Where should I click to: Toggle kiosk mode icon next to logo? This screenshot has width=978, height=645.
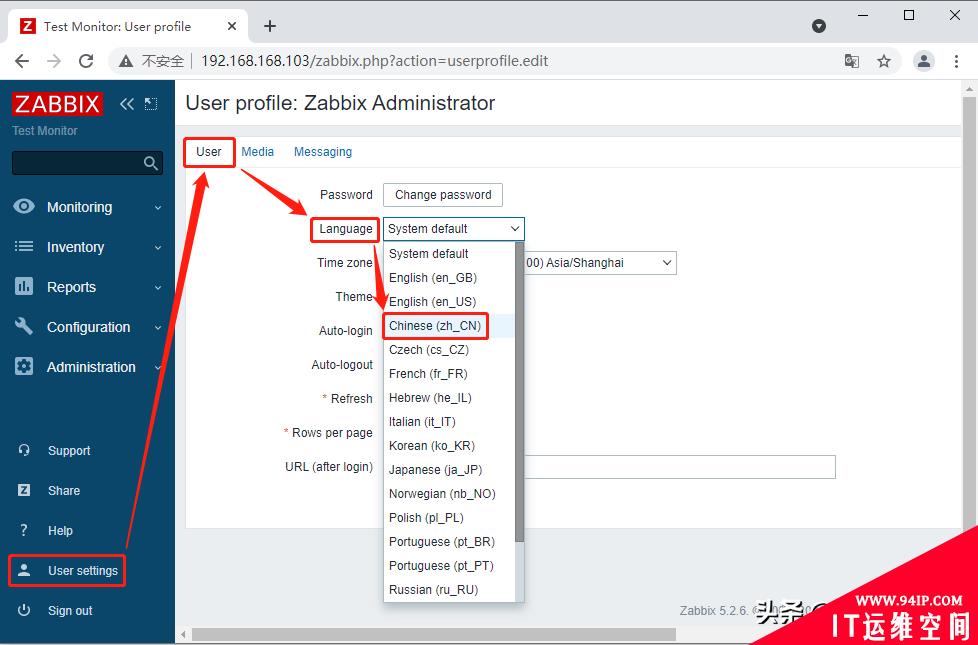[151, 104]
